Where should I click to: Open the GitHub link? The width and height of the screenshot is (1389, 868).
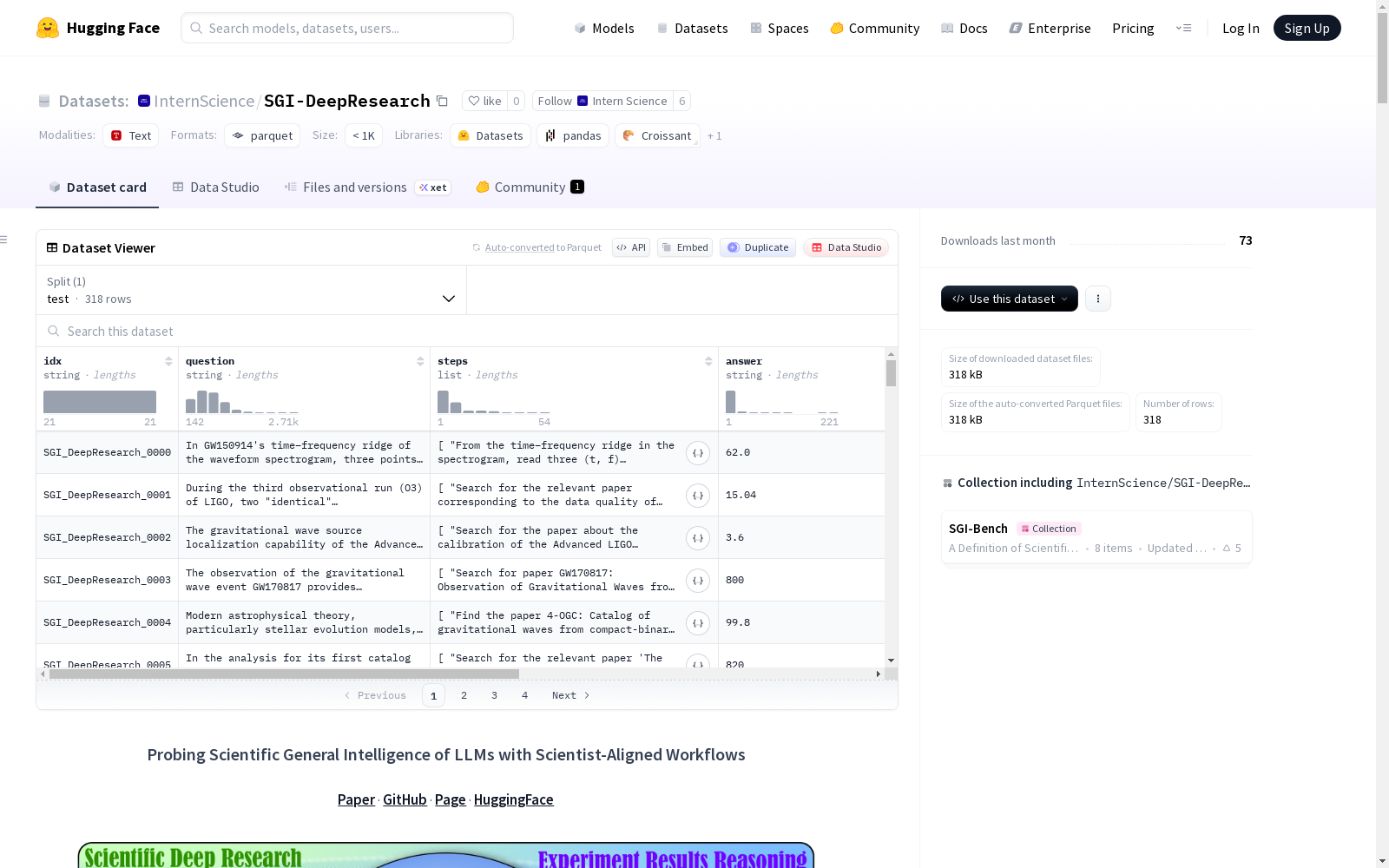click(405, 799)
